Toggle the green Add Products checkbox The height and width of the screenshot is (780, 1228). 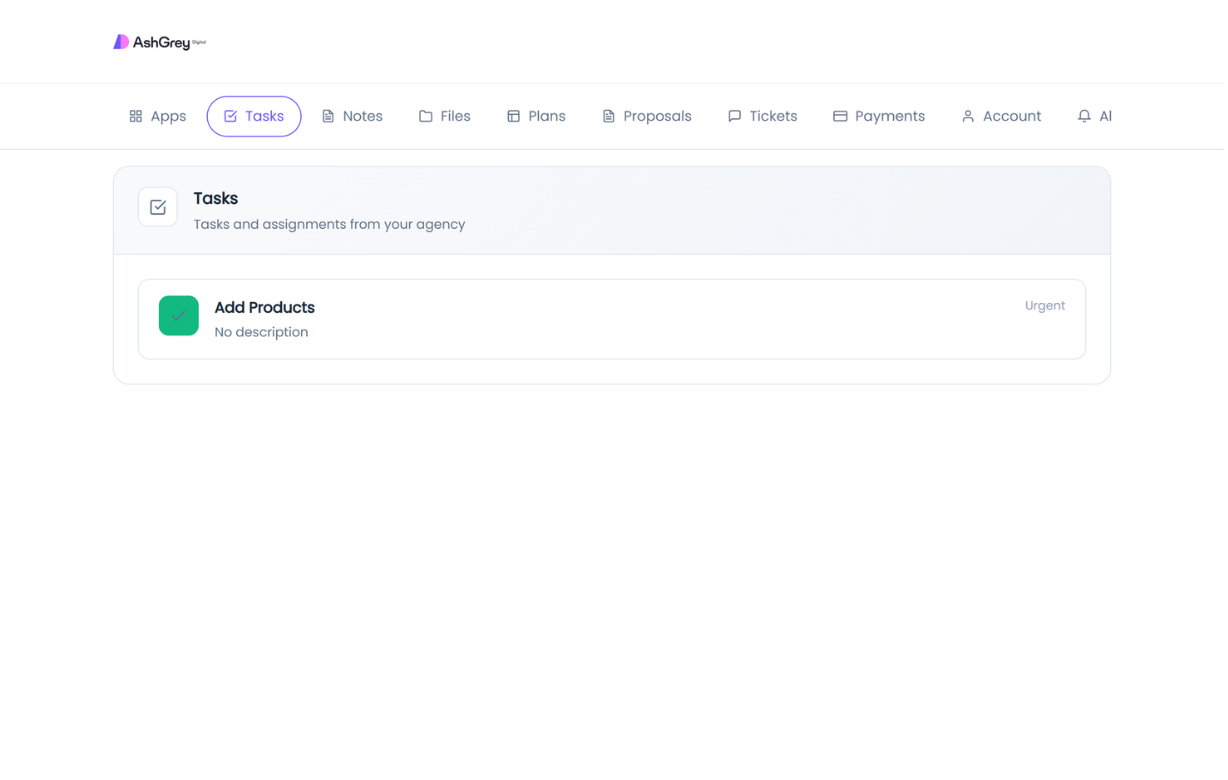tap(179, 316)
